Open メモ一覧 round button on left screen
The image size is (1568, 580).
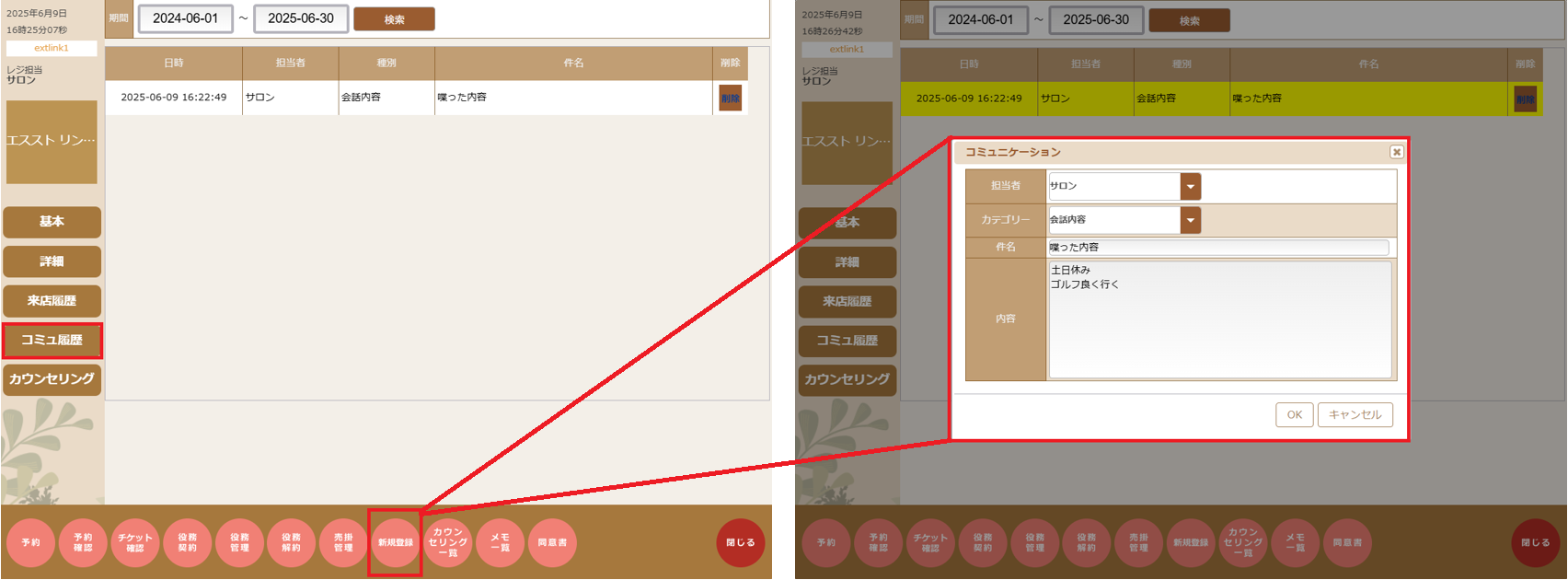[x=500, y=542]
